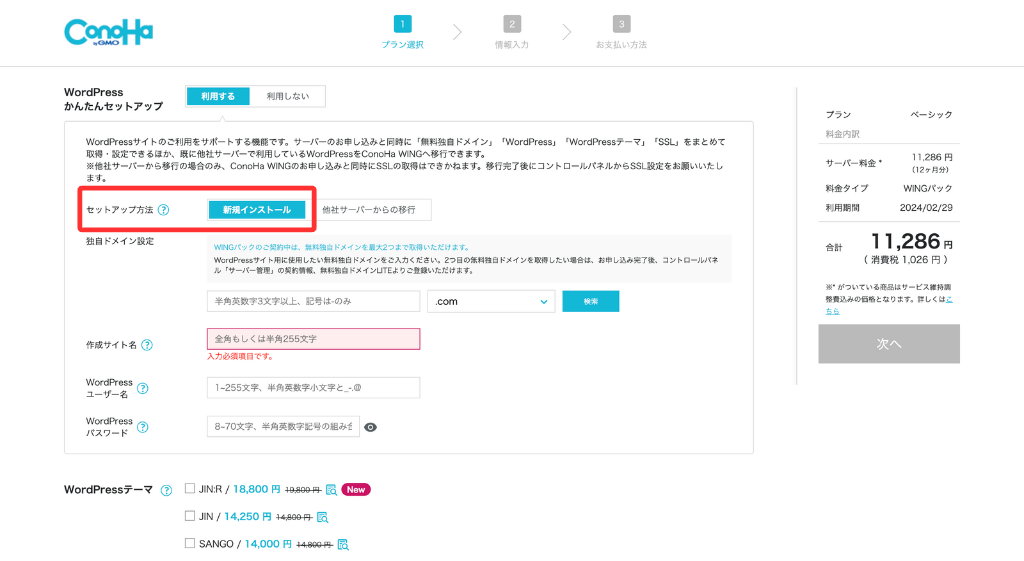Click the 18,800 円 JIN:R price
Image resolution: width=1024 pixels, height=561 pixels.
coord(257,489)
